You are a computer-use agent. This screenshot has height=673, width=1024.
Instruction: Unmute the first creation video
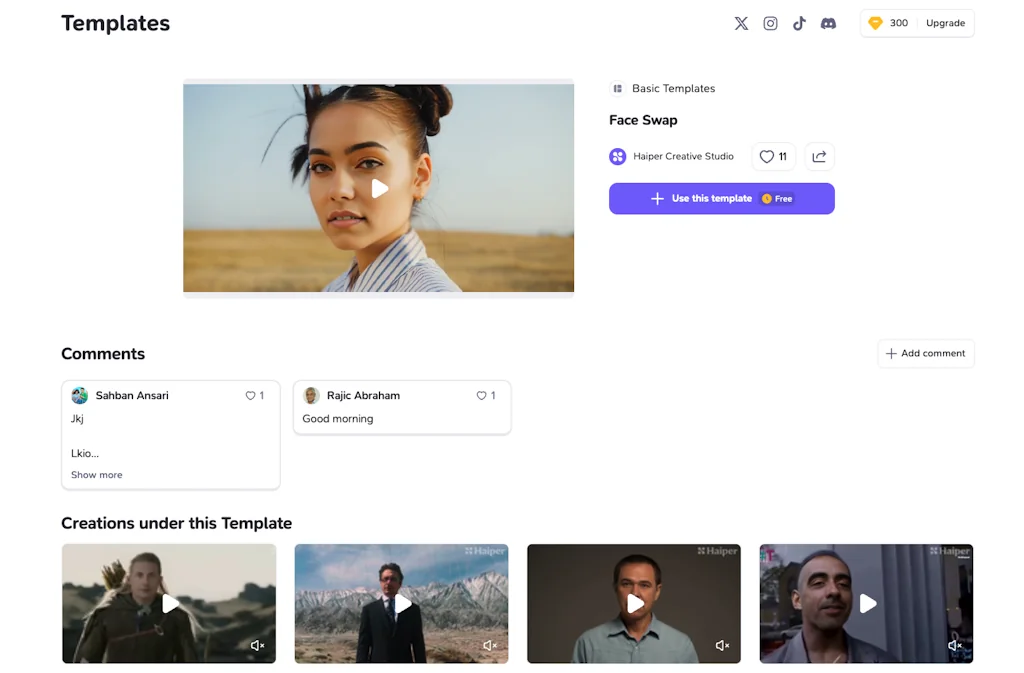point(257,646)
